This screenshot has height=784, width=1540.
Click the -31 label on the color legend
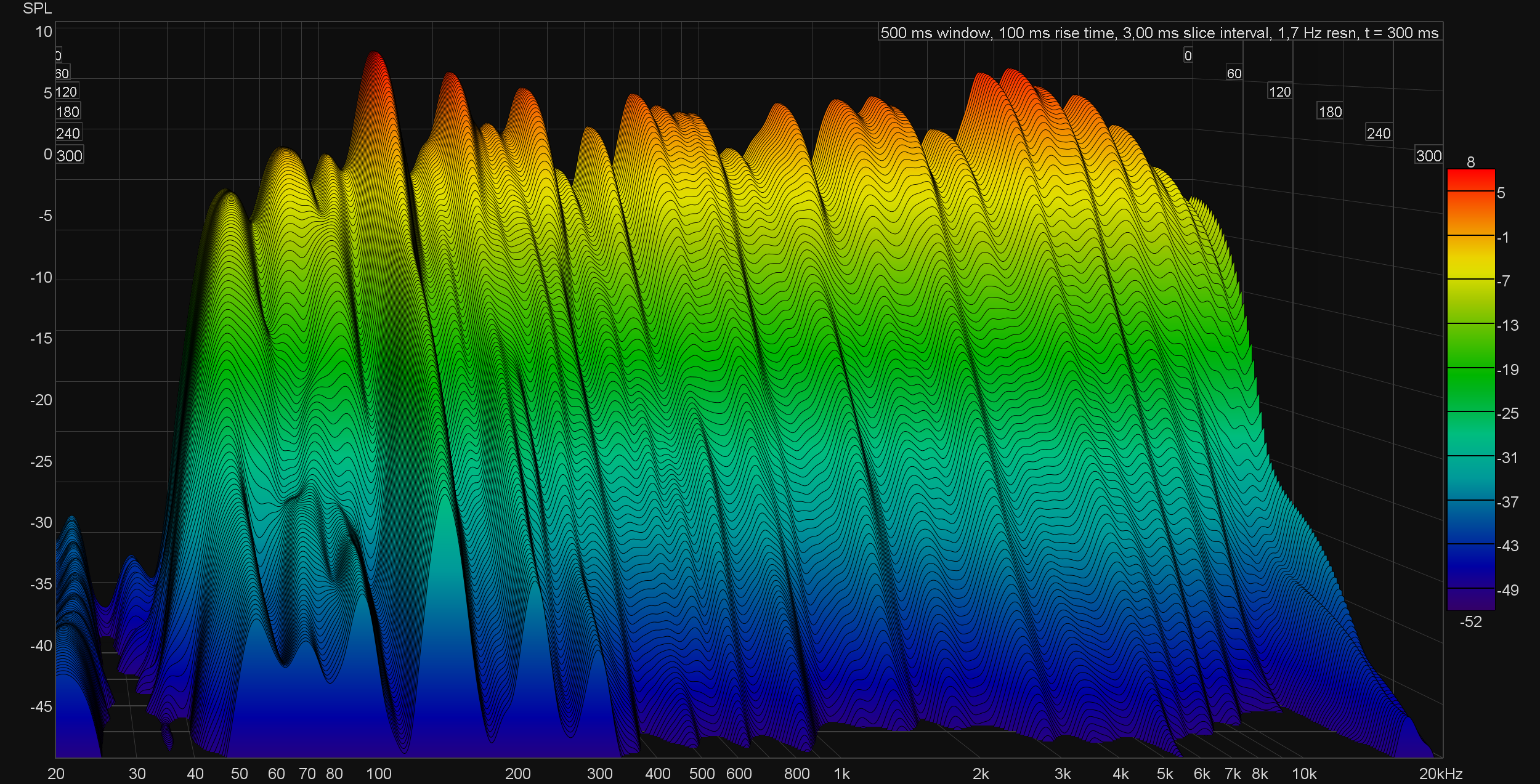click(1507, 458)
